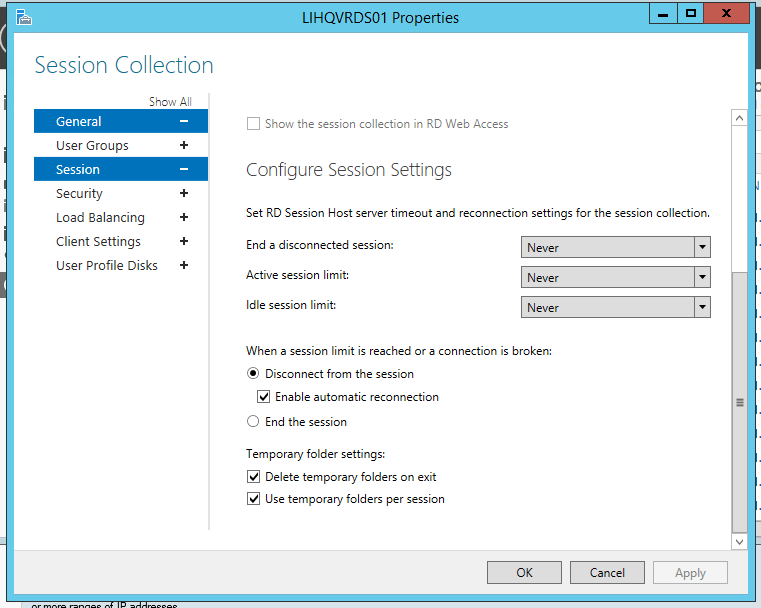Toggle Enable automatic reconnection checkbox
This screenshot has width=761, height=608.
[x=264, y=397]
